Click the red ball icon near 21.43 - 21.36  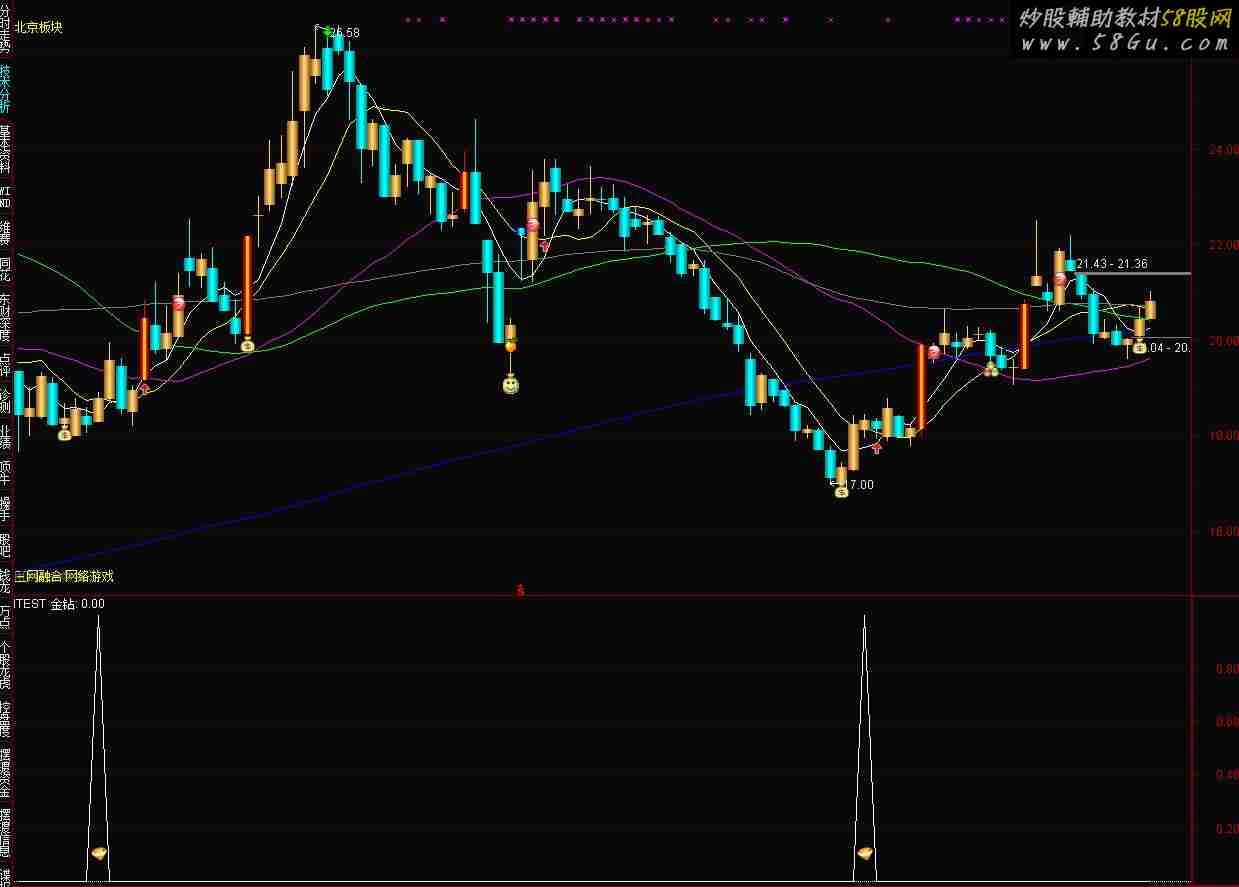1059,279
